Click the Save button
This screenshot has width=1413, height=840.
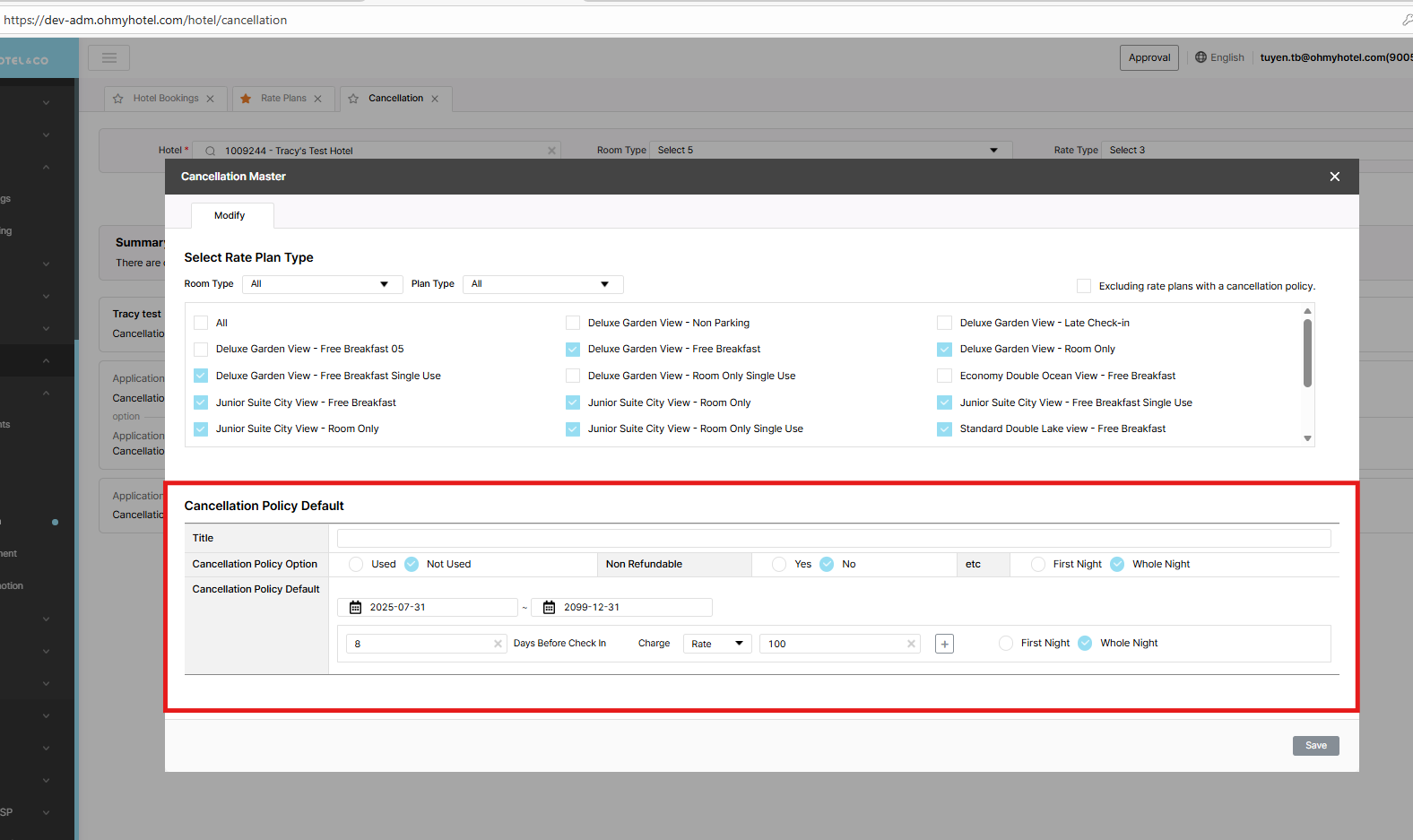1315,746
